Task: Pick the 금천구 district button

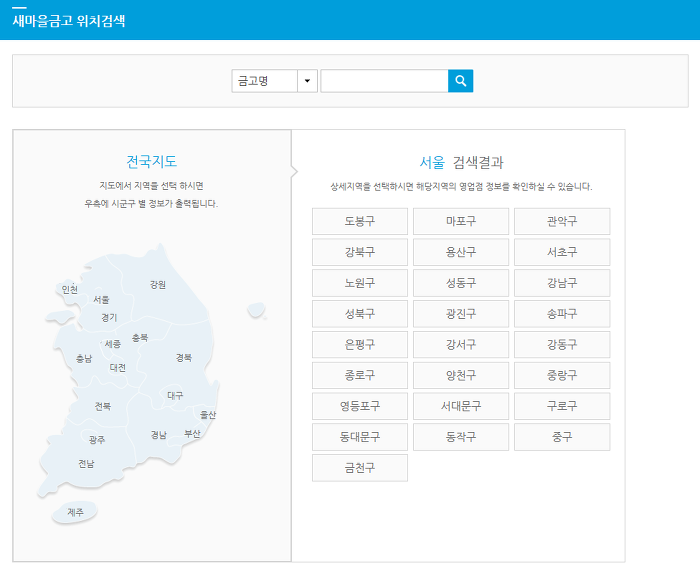Action: pyautogui.click(x=360, y=468)
